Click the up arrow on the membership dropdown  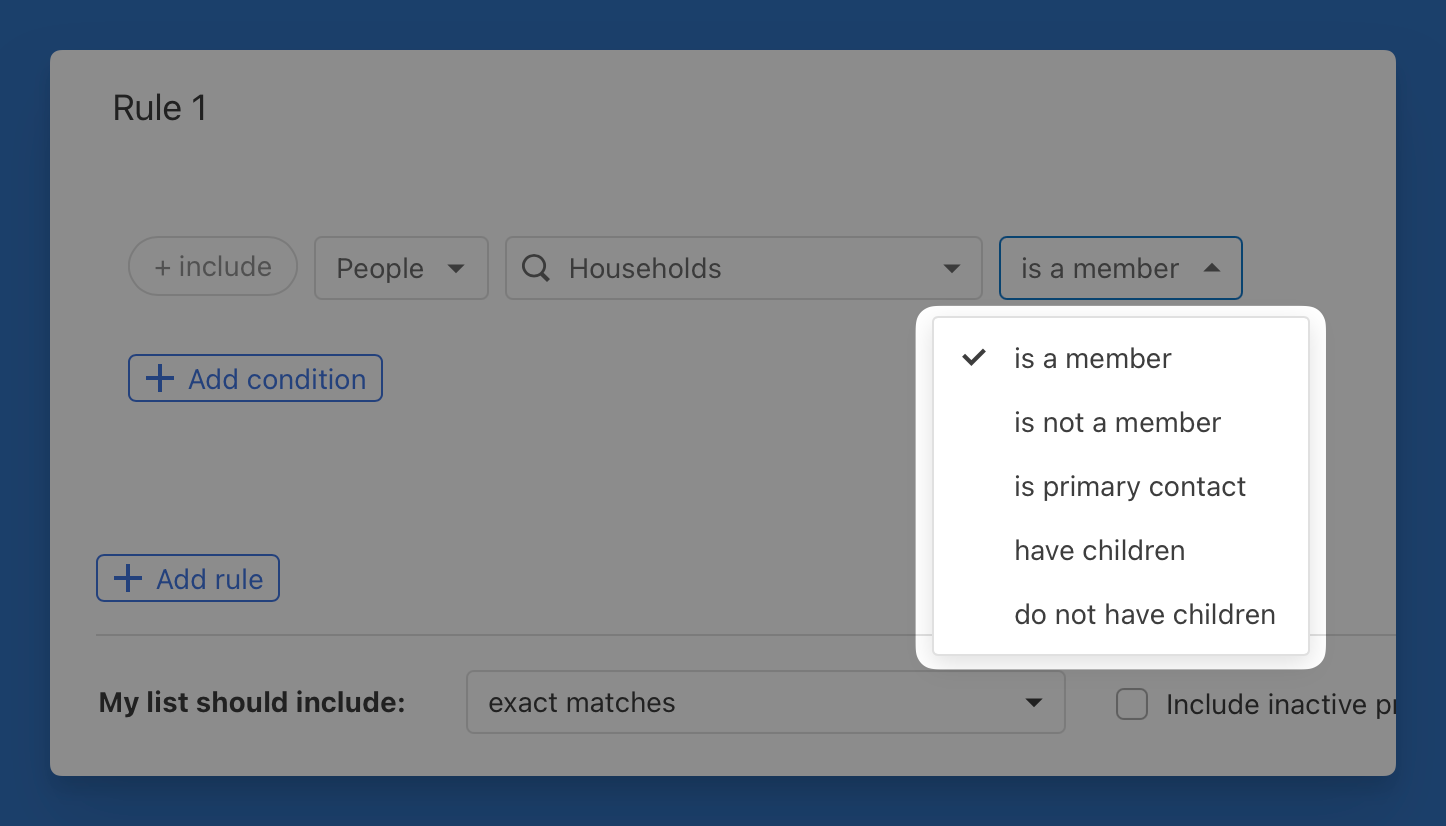pos(1211,268)
